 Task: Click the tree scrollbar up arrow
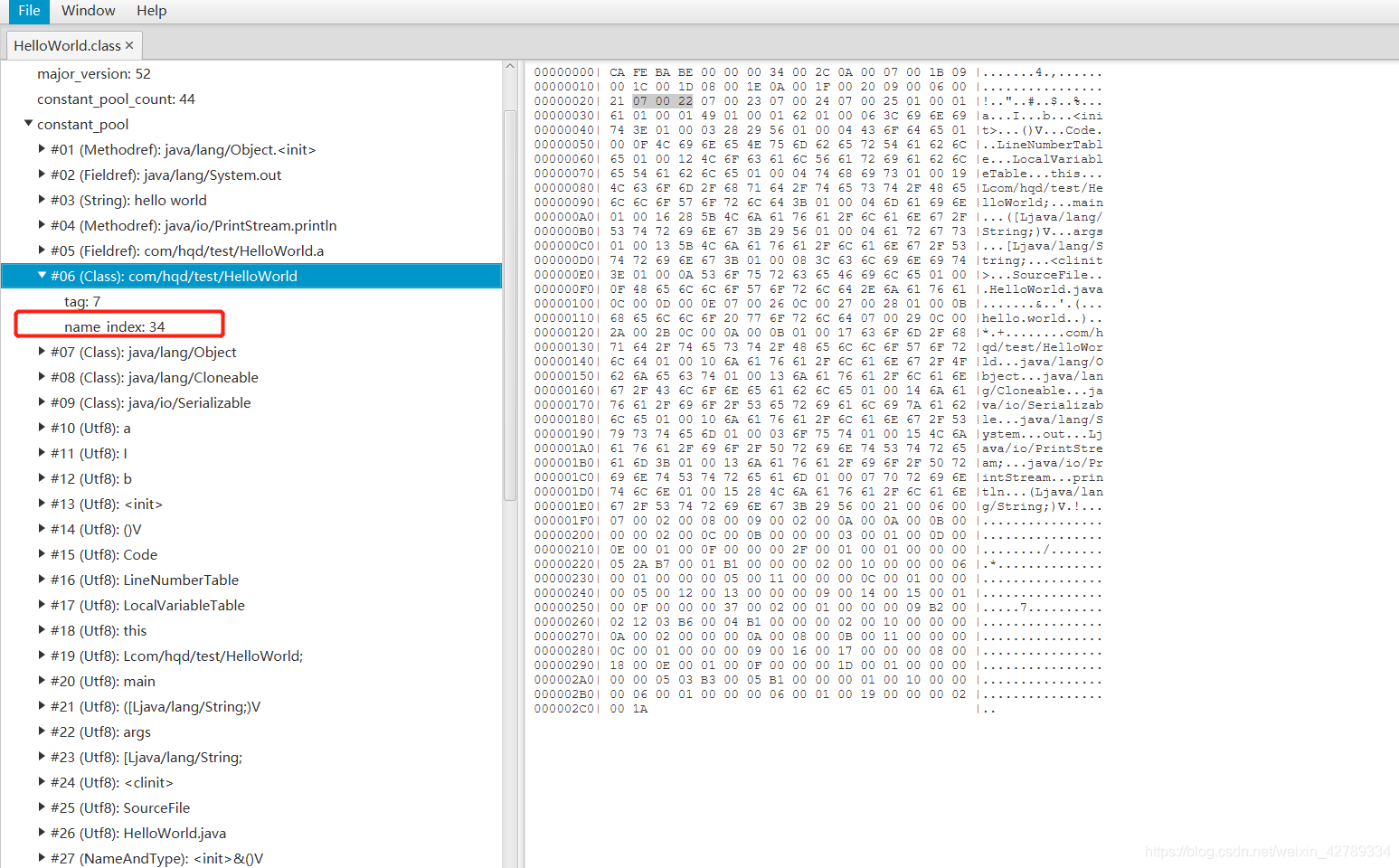[510, 67]
